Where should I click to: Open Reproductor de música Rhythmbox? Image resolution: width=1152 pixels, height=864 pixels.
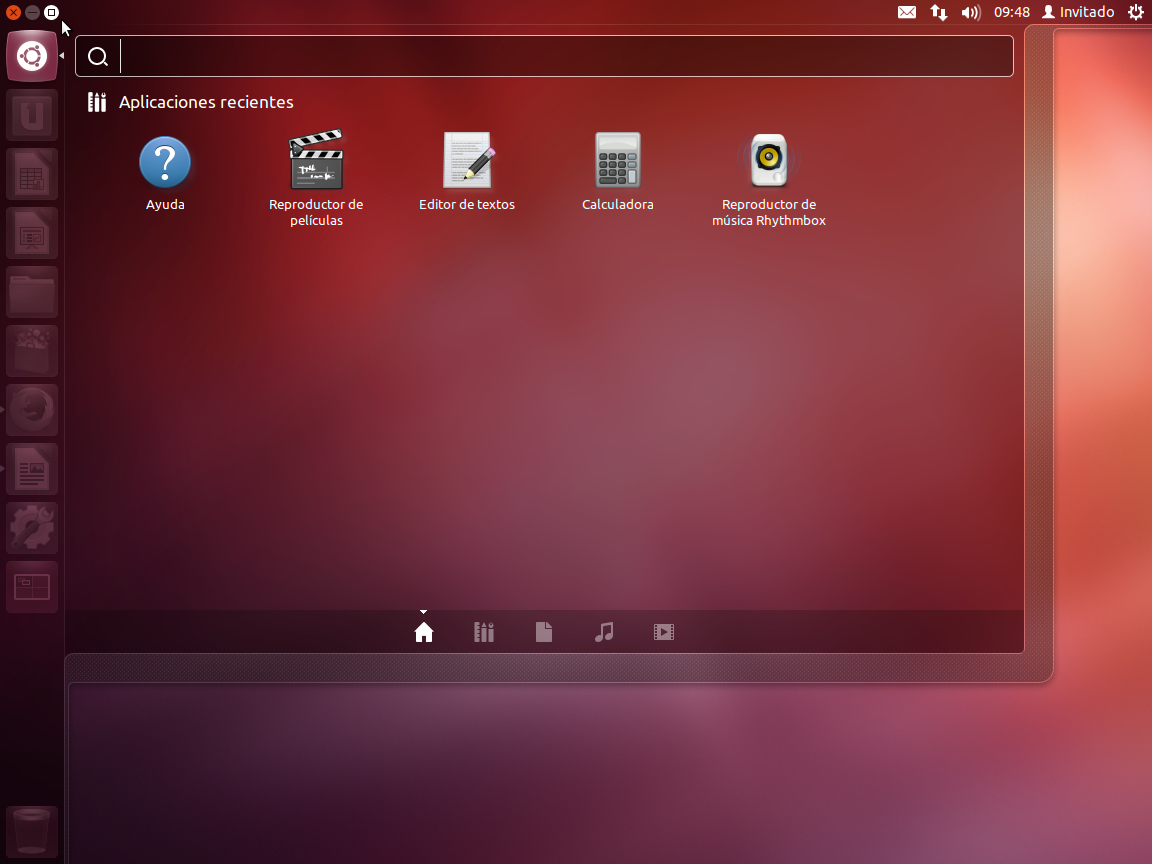(x=769, y=162)
